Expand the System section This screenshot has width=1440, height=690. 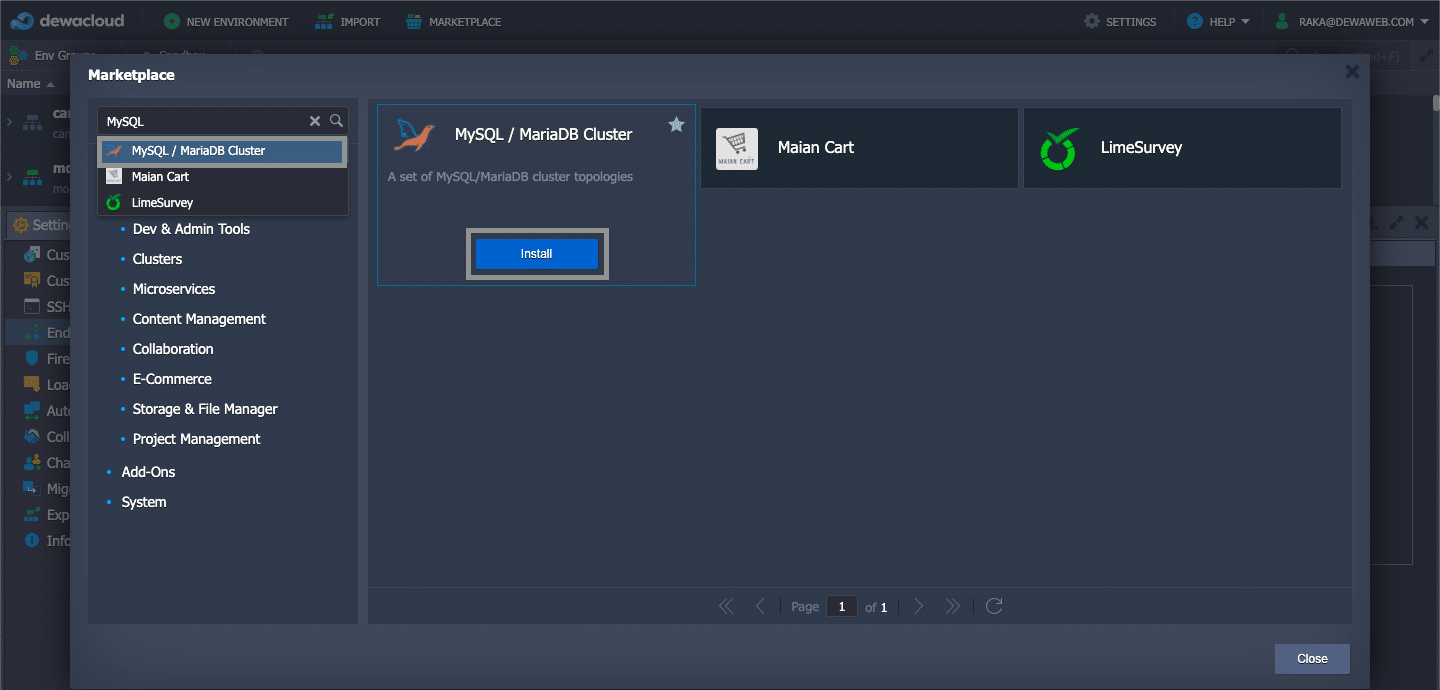[144, 502]
